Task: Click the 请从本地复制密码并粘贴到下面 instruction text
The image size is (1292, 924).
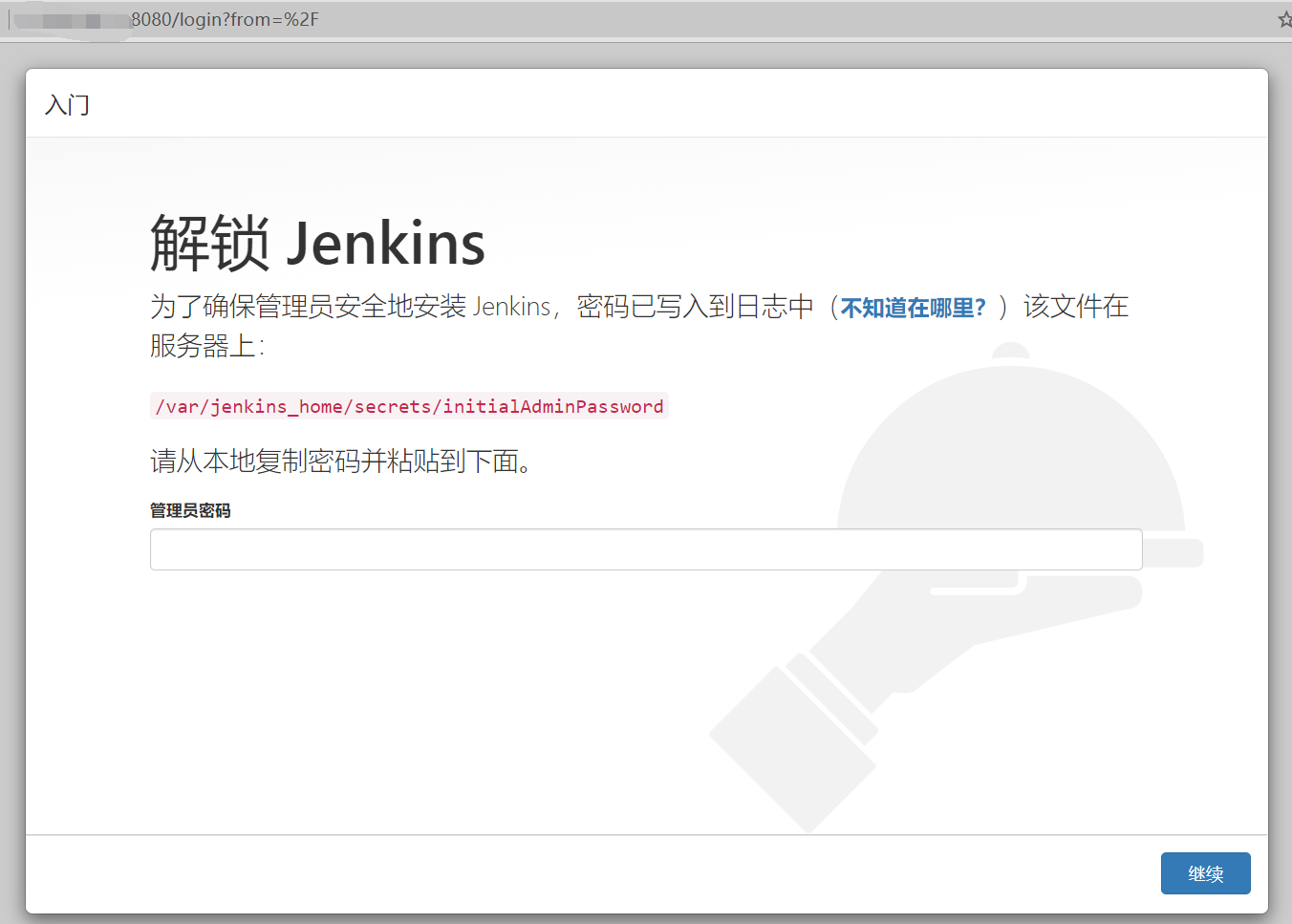Action: [x=341, y=462]
